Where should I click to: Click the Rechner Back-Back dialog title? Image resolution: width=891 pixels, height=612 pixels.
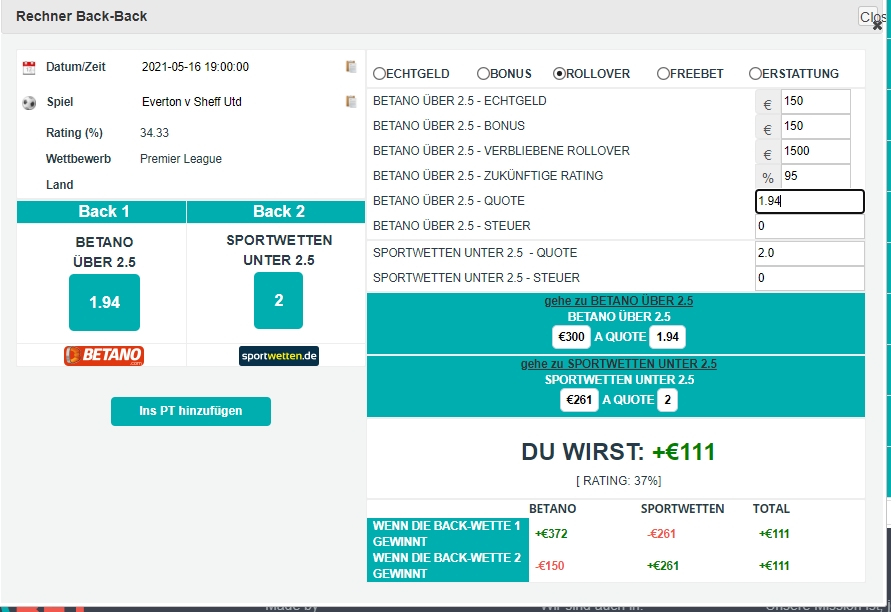click(x=82, y=16)
